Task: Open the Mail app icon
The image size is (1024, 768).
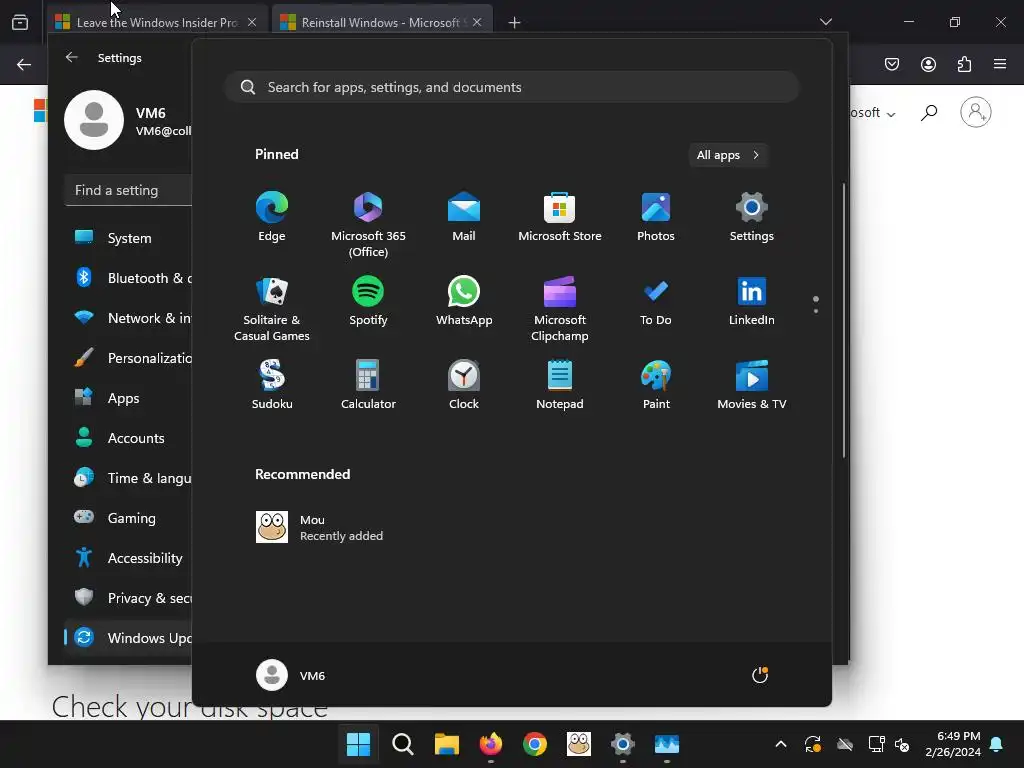Action: pos(464,217)
